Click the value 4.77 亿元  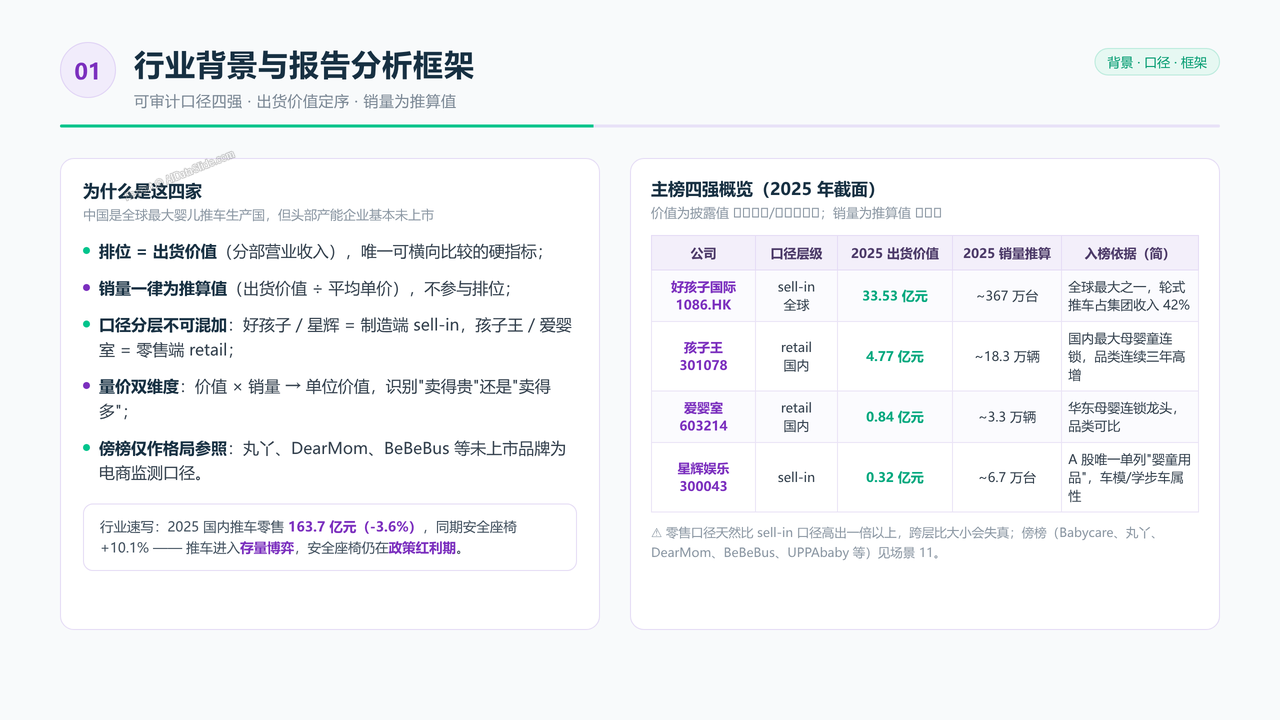(895, 356)
